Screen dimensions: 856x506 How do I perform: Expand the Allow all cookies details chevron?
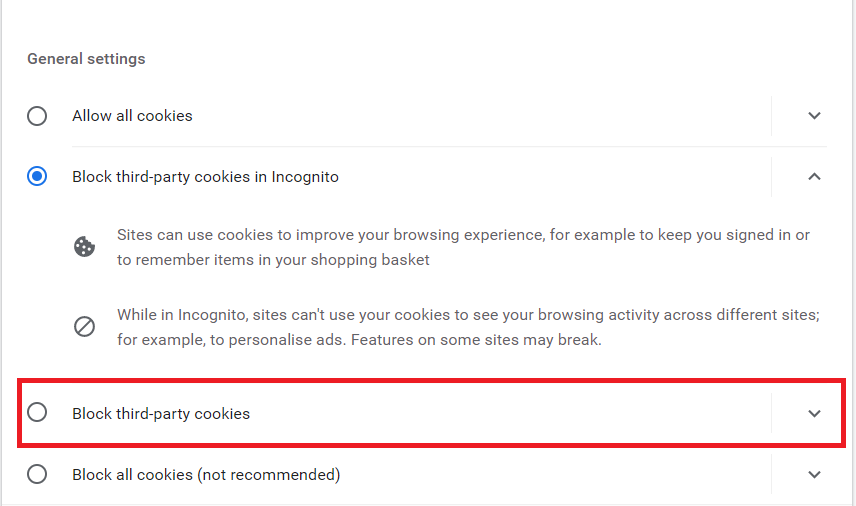pyautogui.click(x=814, y=116)
